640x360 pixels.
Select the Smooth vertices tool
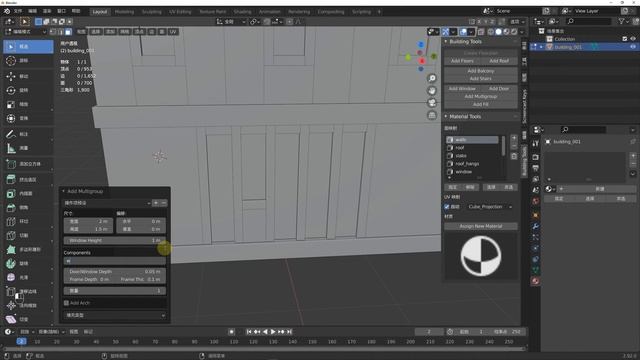tap(28, 277)
